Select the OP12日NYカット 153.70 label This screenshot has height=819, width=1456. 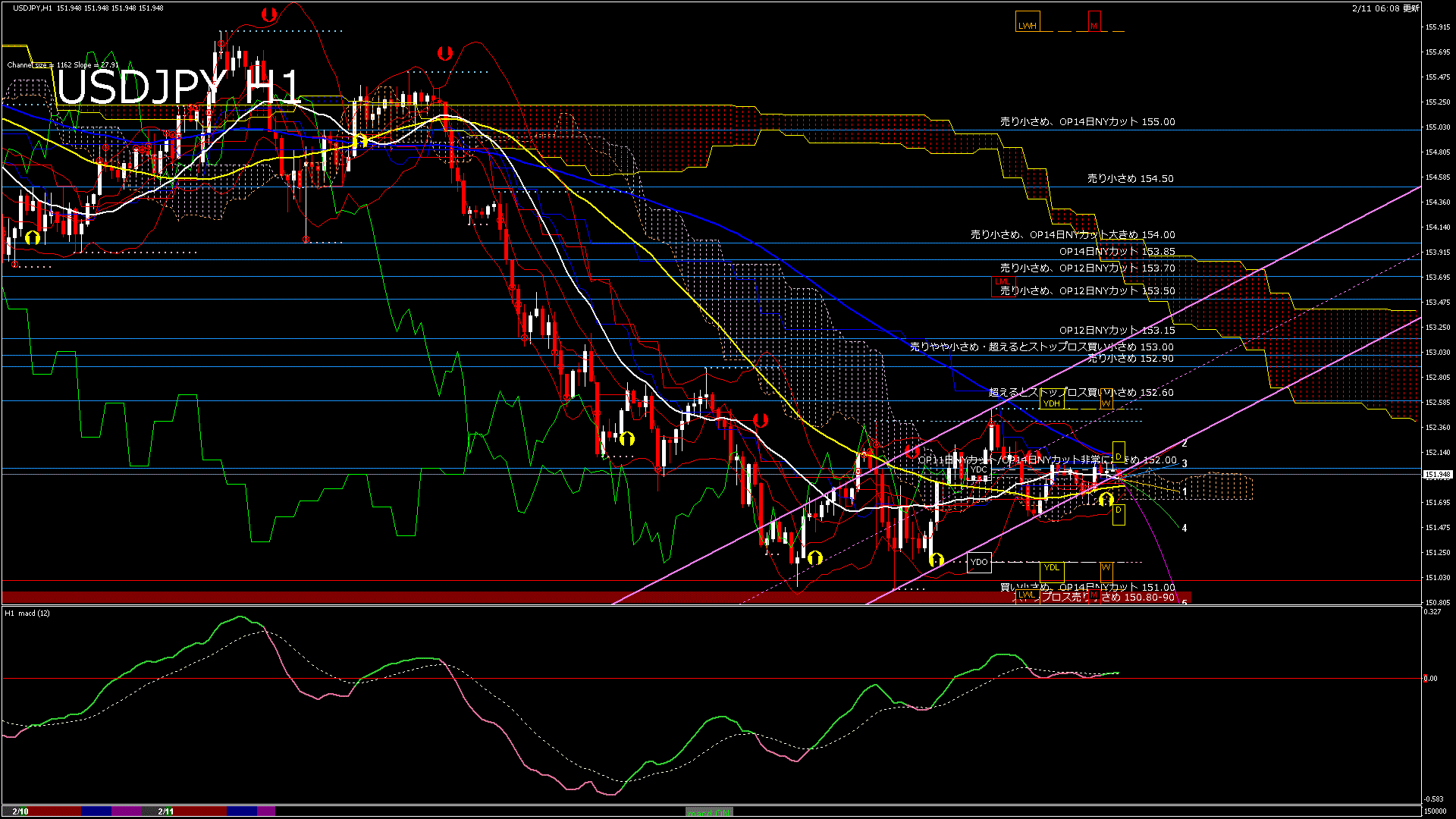point(1087,268)
